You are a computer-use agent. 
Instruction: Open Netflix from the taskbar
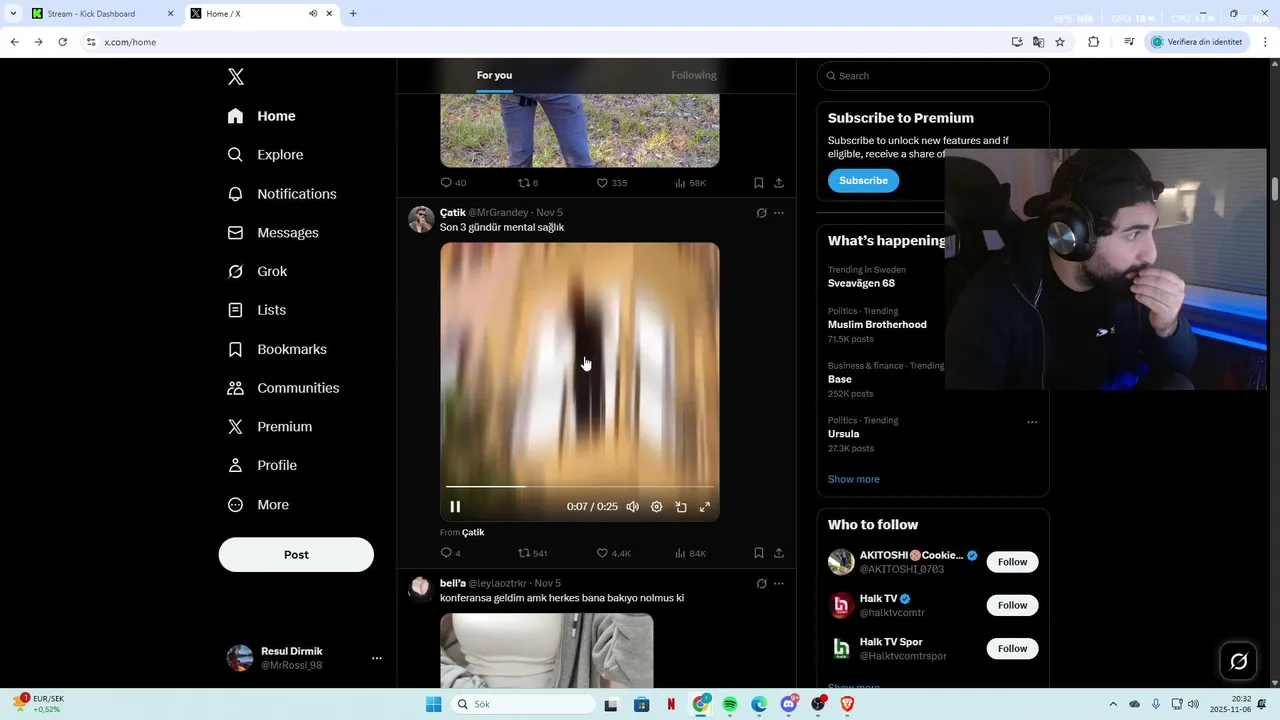671,705
